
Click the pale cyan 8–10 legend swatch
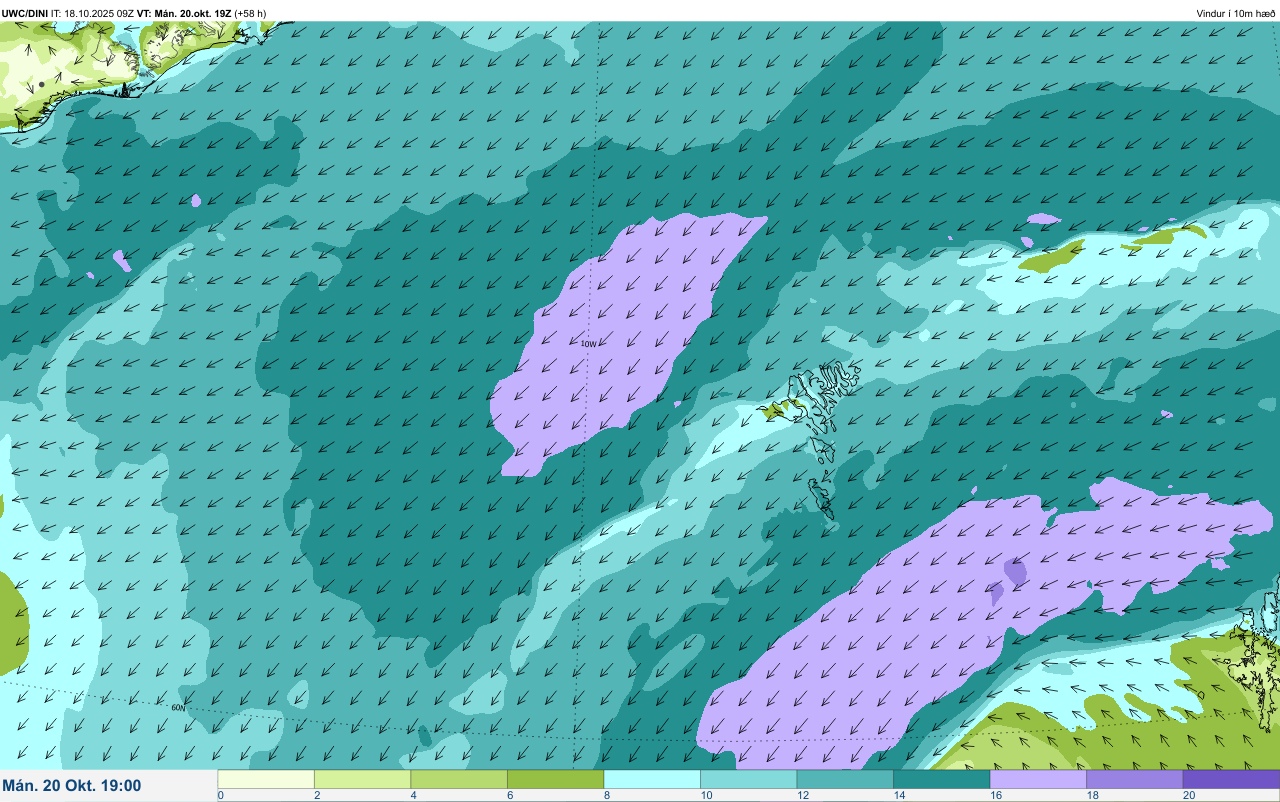pos(652,779)
